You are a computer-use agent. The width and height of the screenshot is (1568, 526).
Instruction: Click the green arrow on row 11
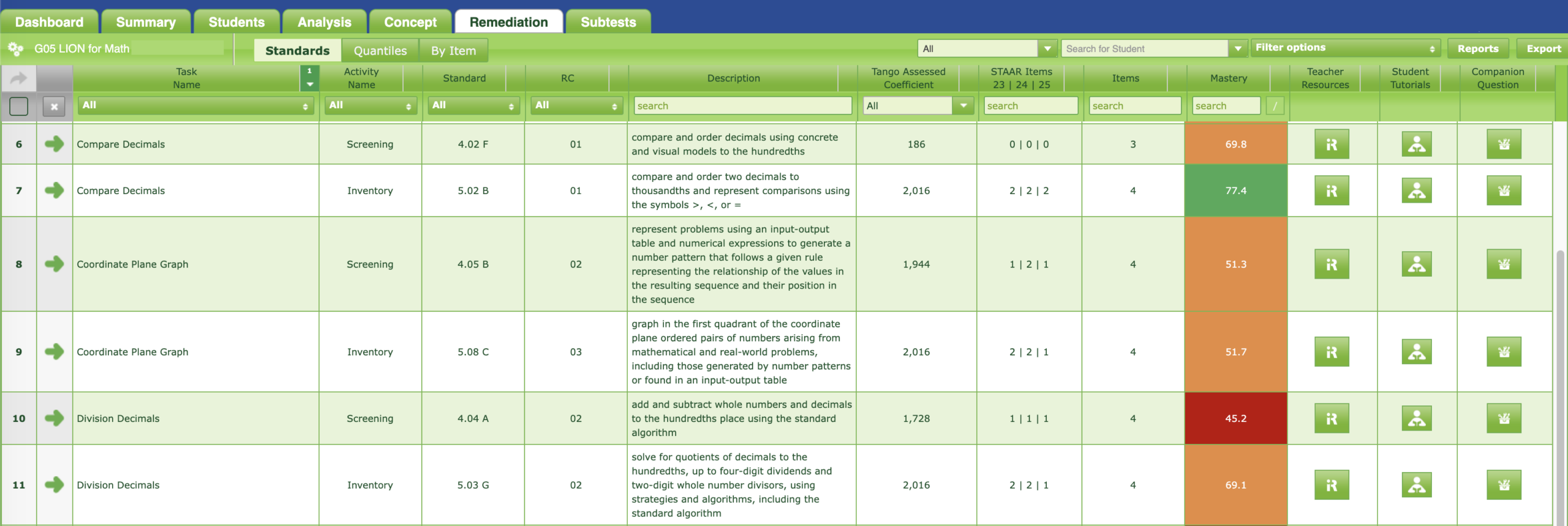tap(55, 485)
